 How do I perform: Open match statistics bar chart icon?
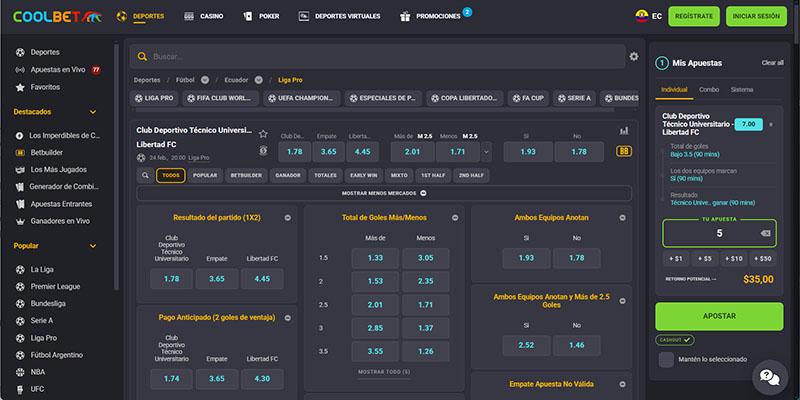click(624, 131)
